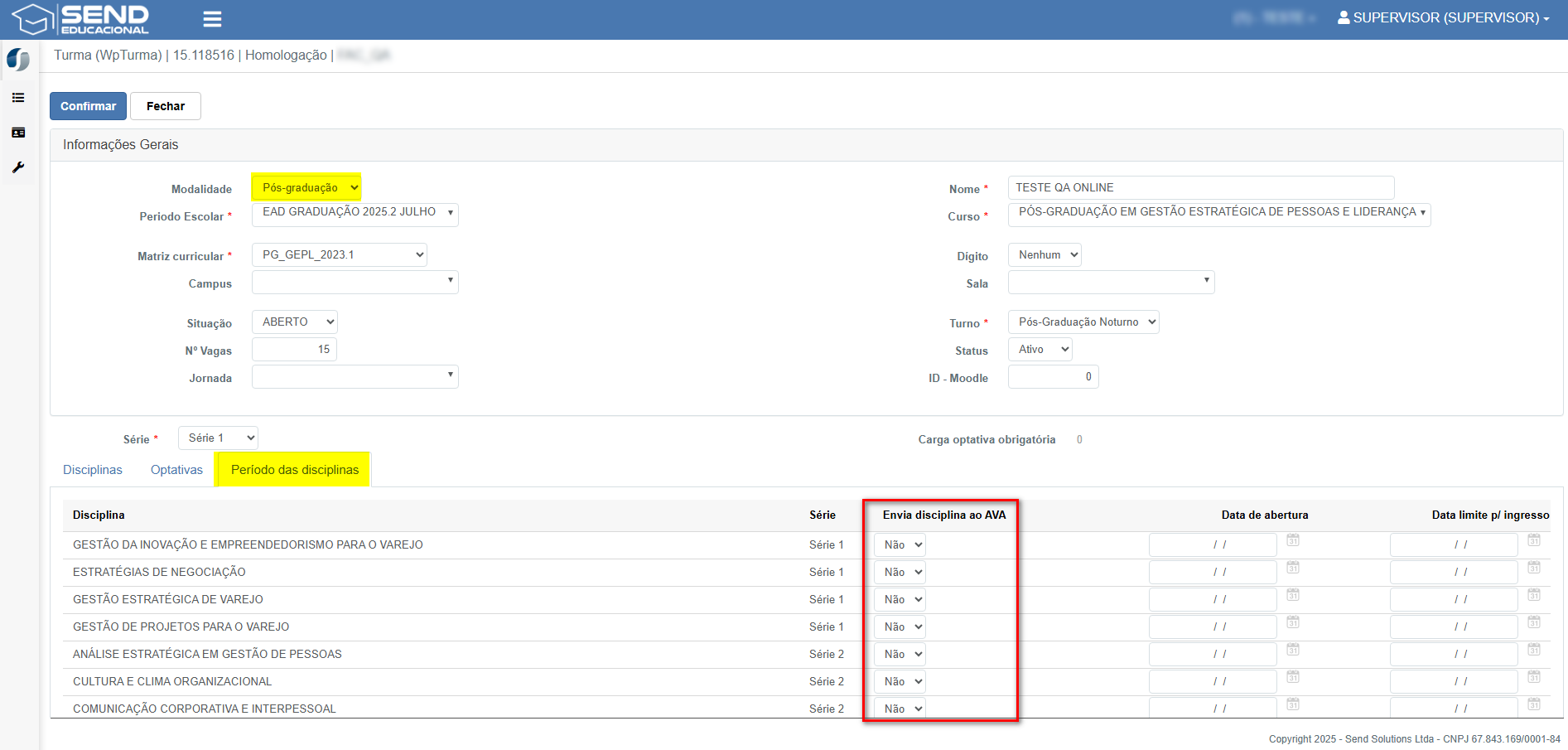Open the Situação ABERTO dropdown

tap(295, 322)
